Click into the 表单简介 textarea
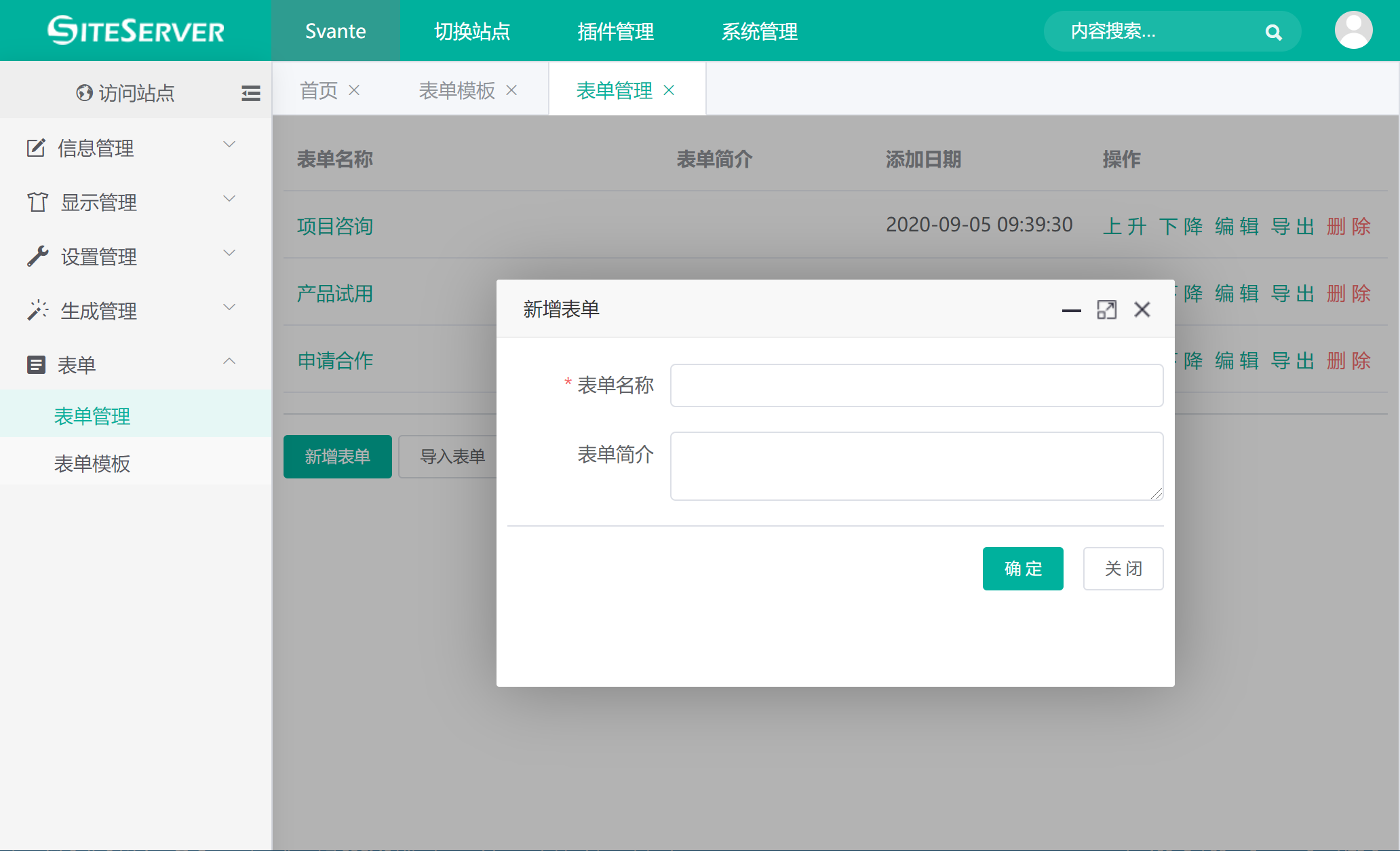This screenshot has height=851, width=1400. coord(916,466)
